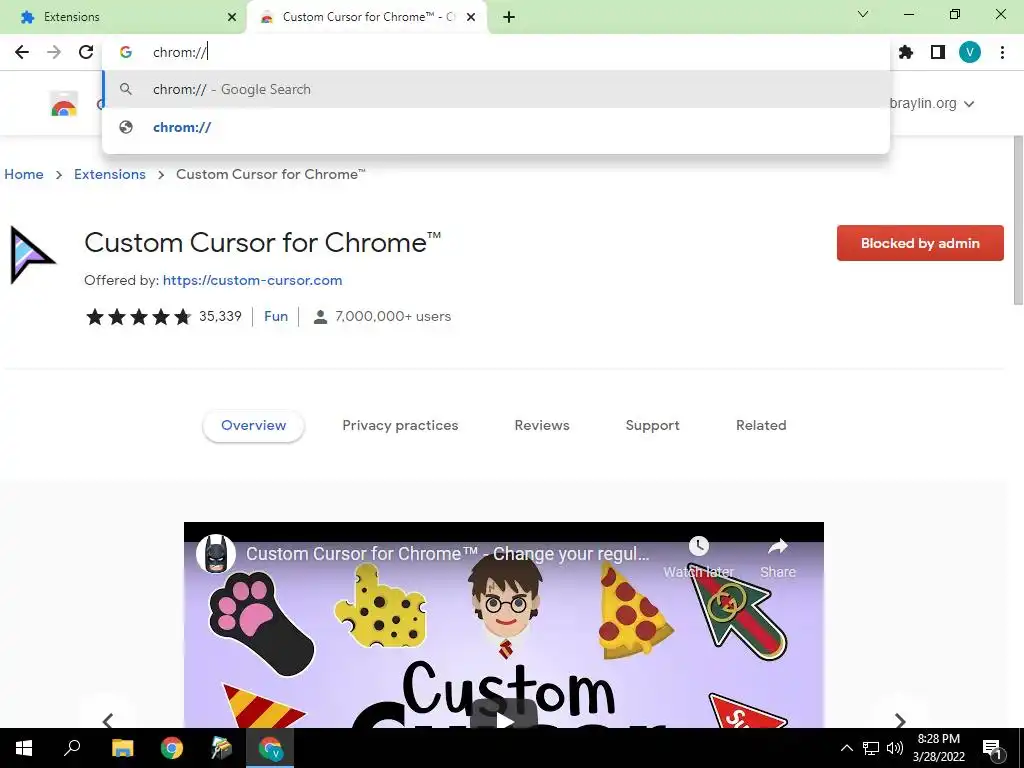Click the Batman channel avatar in video
Image resolution: width=1024 pixels, height=768 pixels.
(x=216, y=554)
